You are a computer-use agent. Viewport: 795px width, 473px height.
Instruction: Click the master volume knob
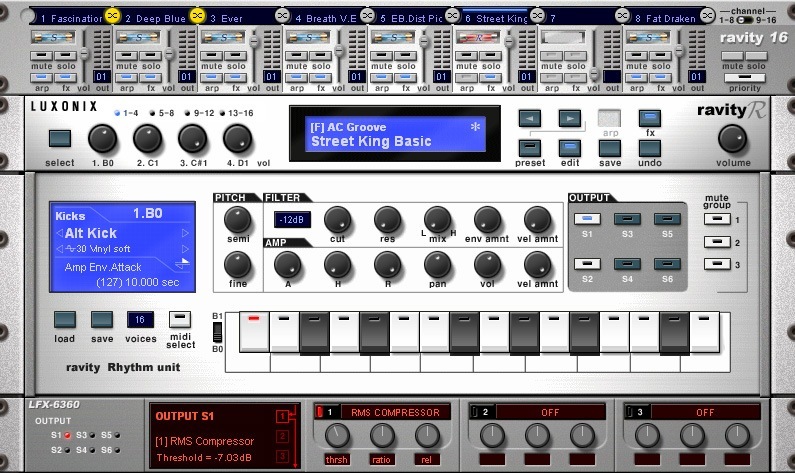pos(732,138)
